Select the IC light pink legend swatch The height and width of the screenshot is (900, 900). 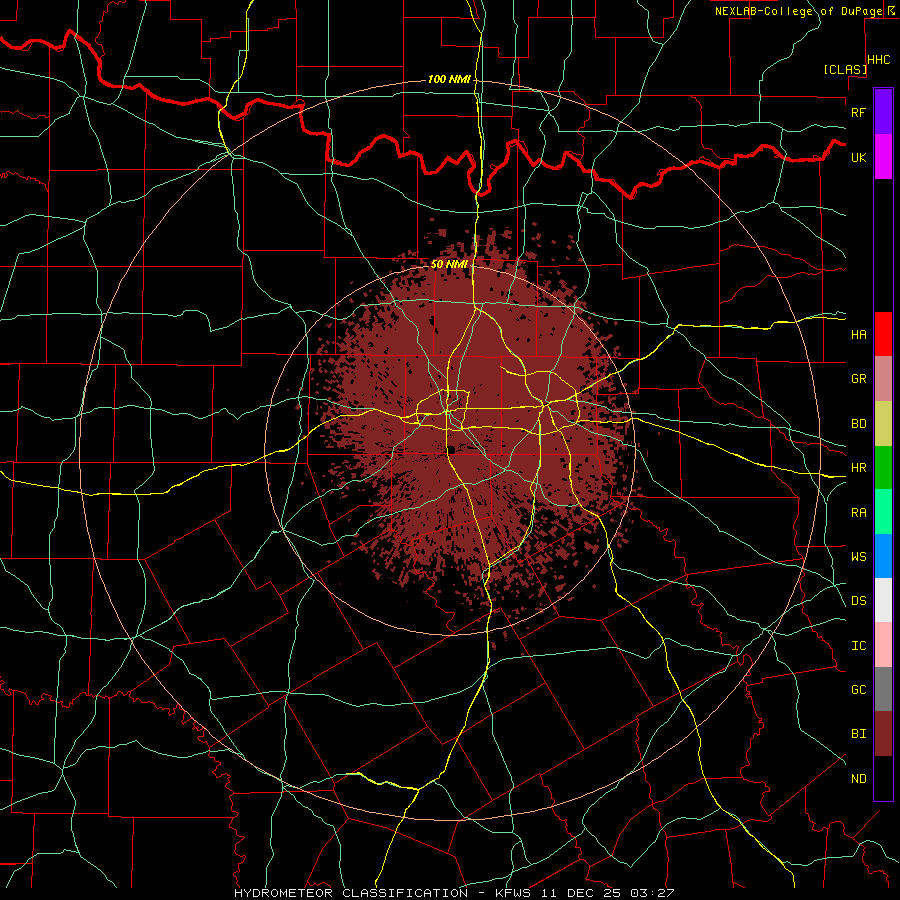coord(883,645)
